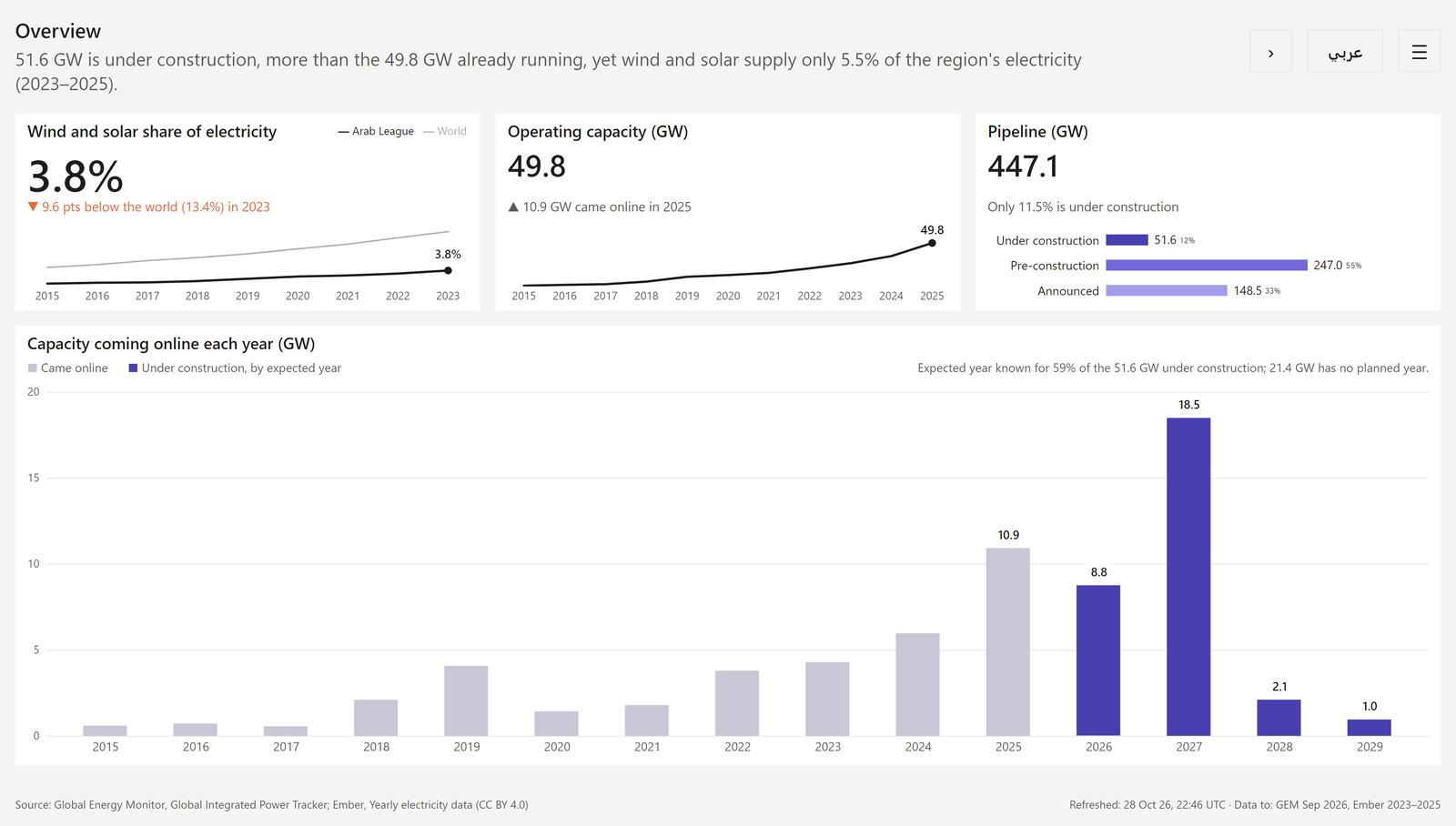Click 'Wind and solar share of electricity' title
This screenshot has height=826, width=1456.
(152, 132)
